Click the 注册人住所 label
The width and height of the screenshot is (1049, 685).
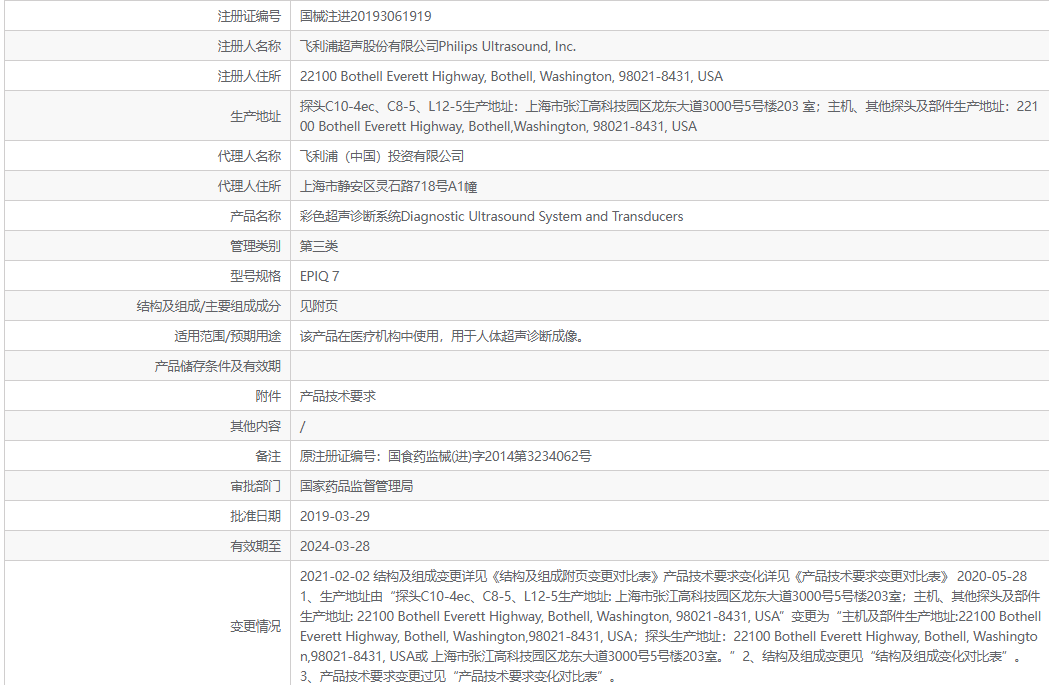(x=249, y=76)
